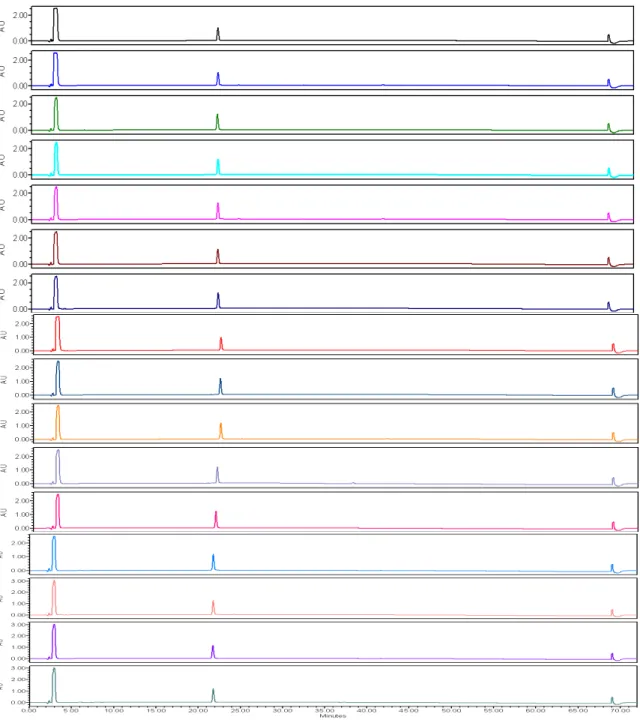
Task: Select the tall first peak of the purple chromatogram
Action: click(x=54, y=641)
